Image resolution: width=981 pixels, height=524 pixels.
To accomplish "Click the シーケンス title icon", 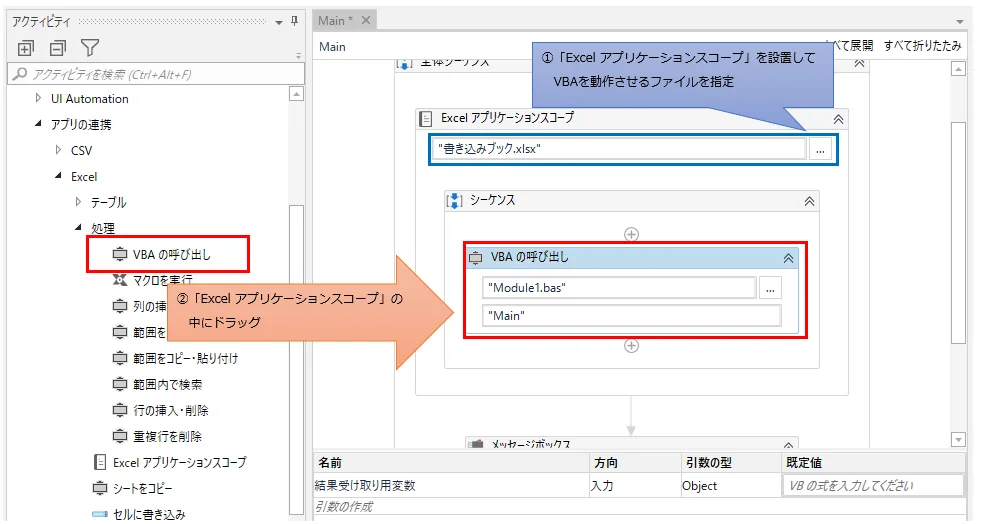I will 454,201.
